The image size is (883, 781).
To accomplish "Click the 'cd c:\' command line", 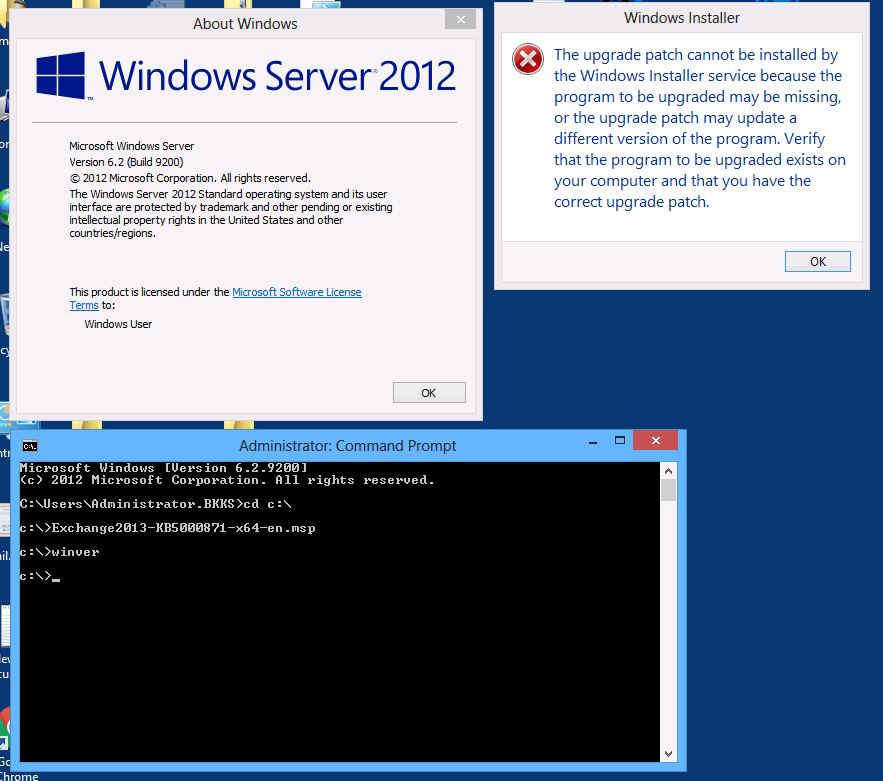I will pyautogui.click(x=155, y=503).
